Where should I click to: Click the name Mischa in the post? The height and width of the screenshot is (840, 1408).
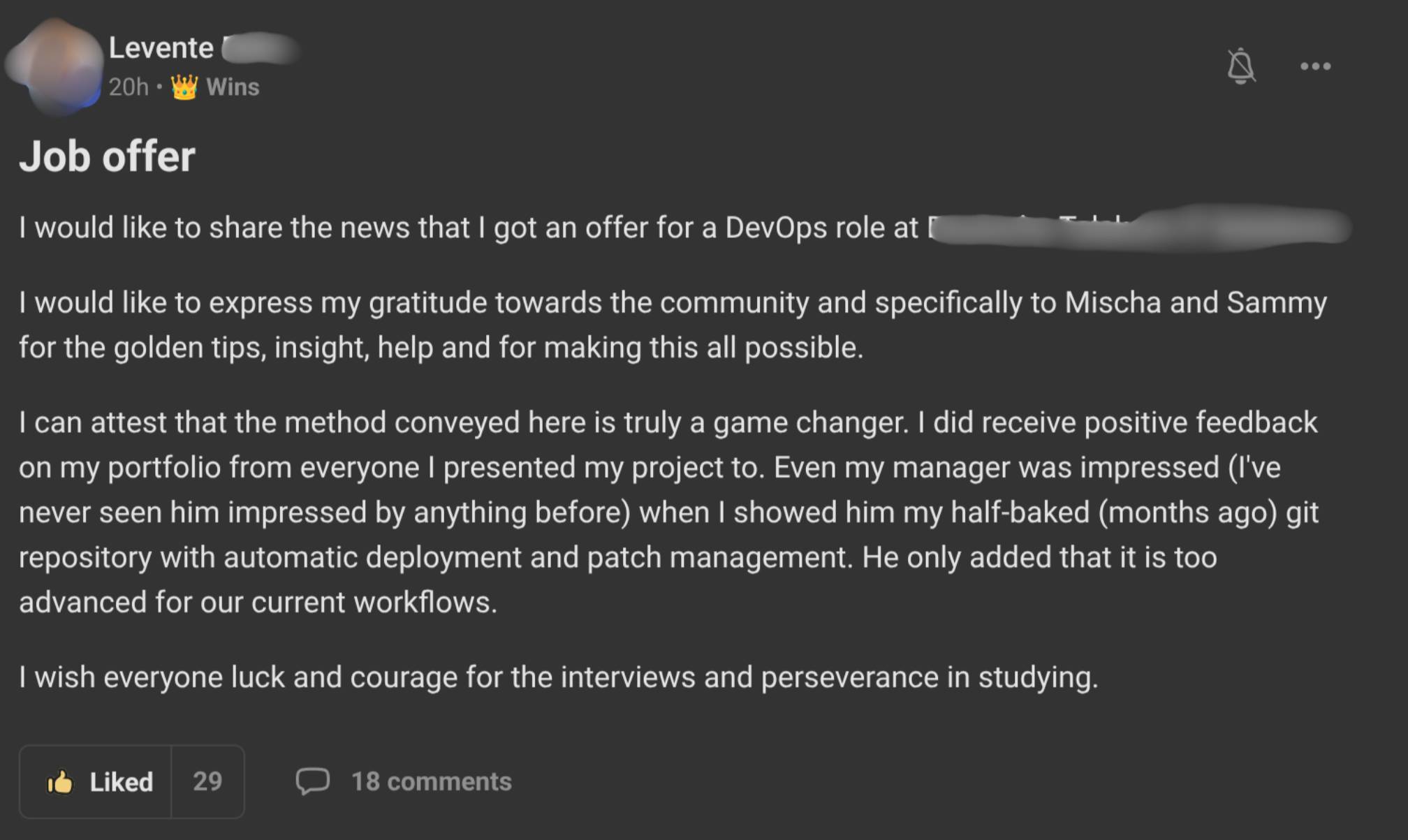pos(1113,303)
